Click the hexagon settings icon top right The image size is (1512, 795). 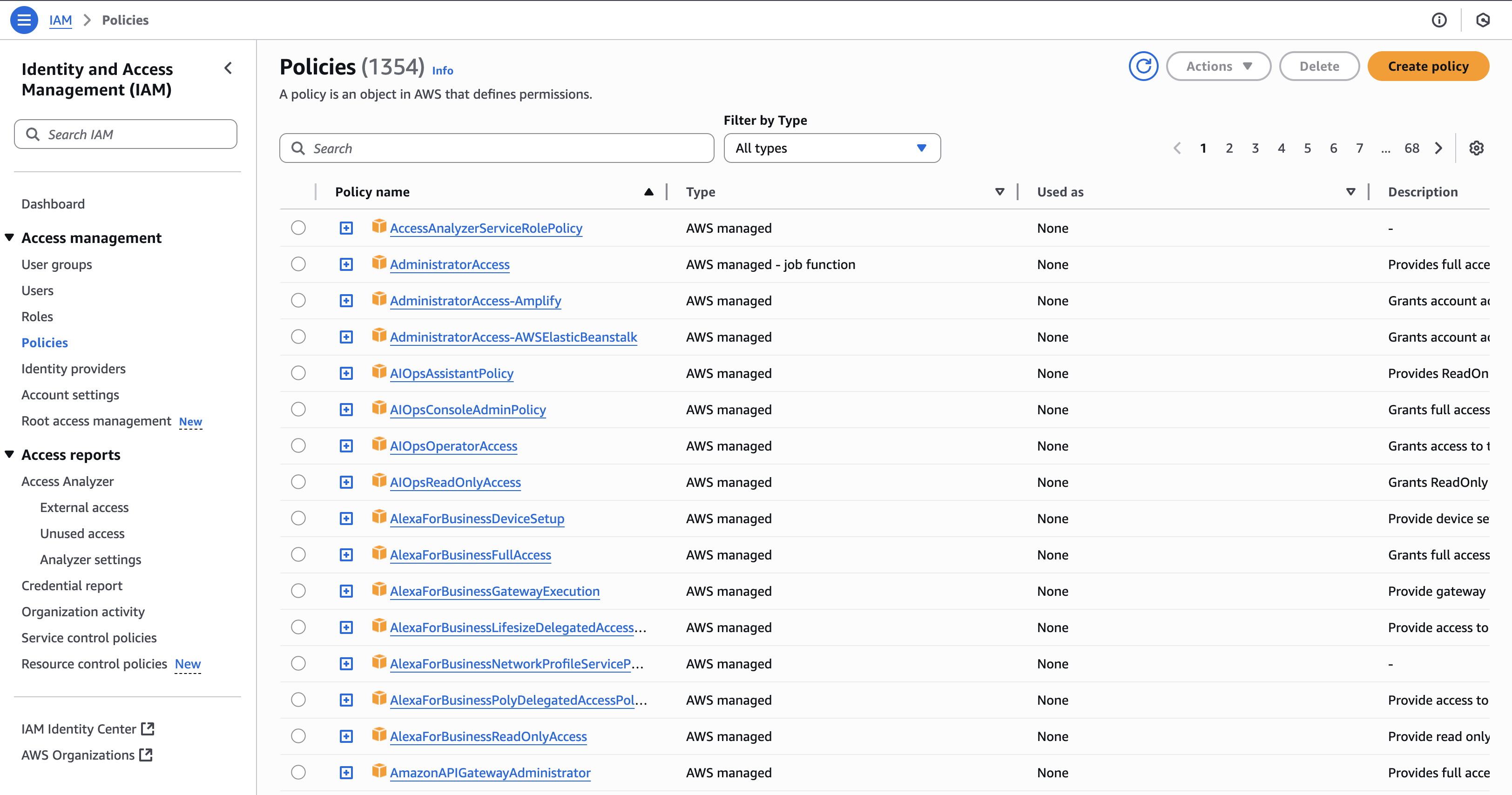1483,20
